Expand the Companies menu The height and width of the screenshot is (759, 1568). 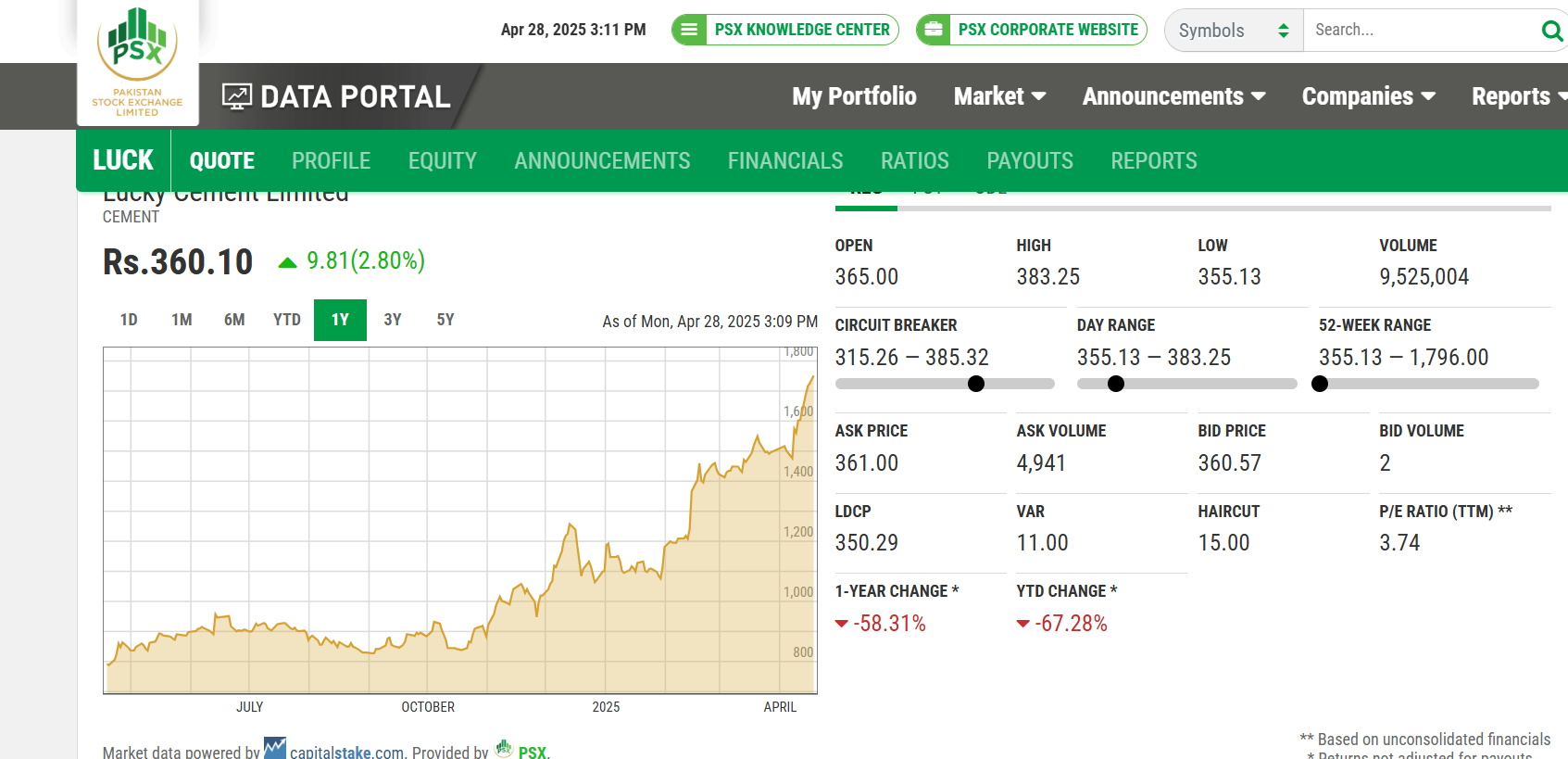point(1368,96)
